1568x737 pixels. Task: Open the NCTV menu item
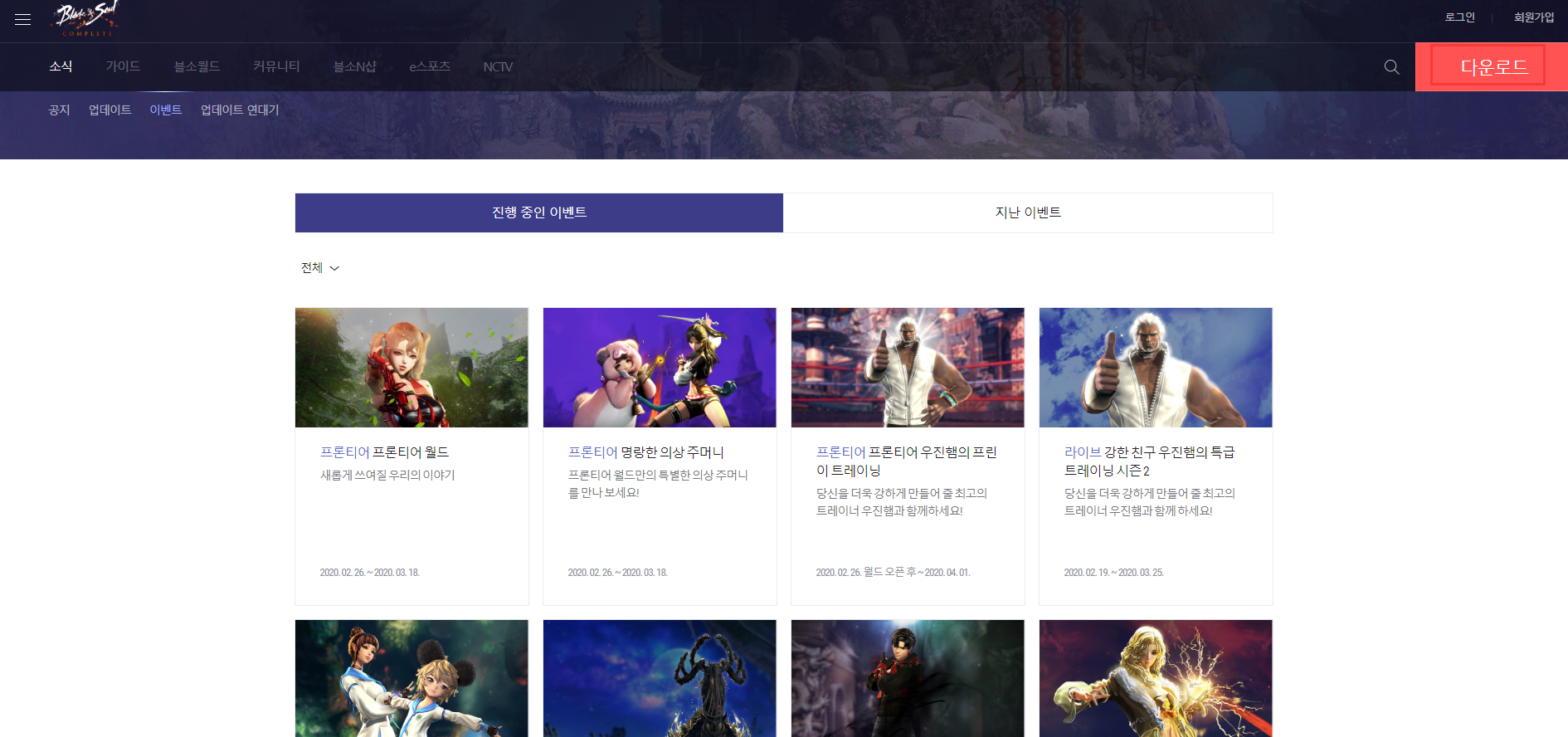pyautogui.click(x=498, y=66)
